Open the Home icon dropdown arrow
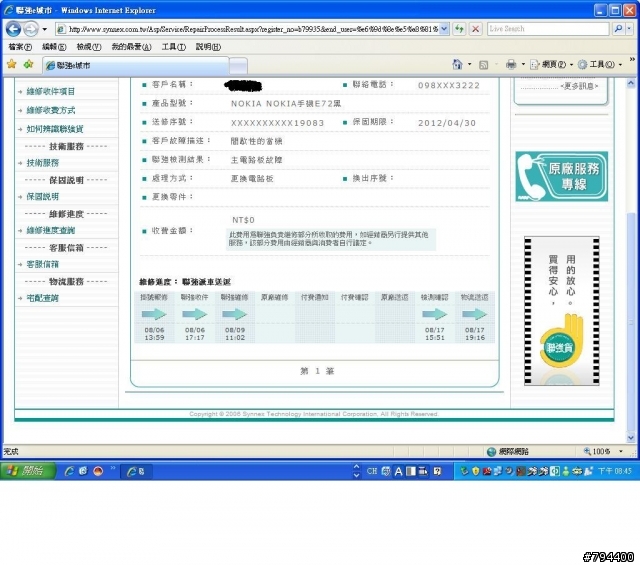This screenshot has width=640, height=565. [x=469, y=65]
